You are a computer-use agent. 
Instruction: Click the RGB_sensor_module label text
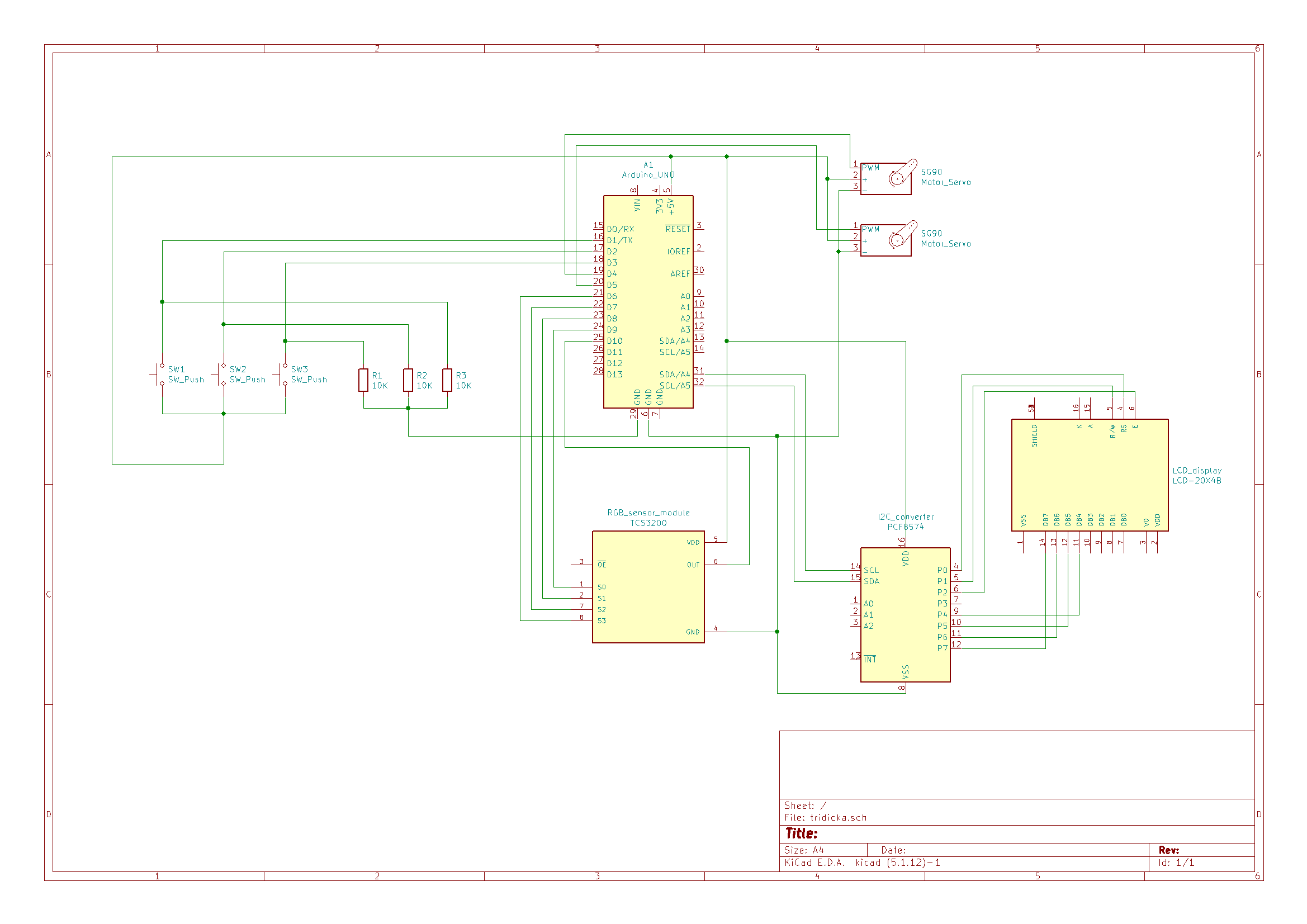coord(648,513)
